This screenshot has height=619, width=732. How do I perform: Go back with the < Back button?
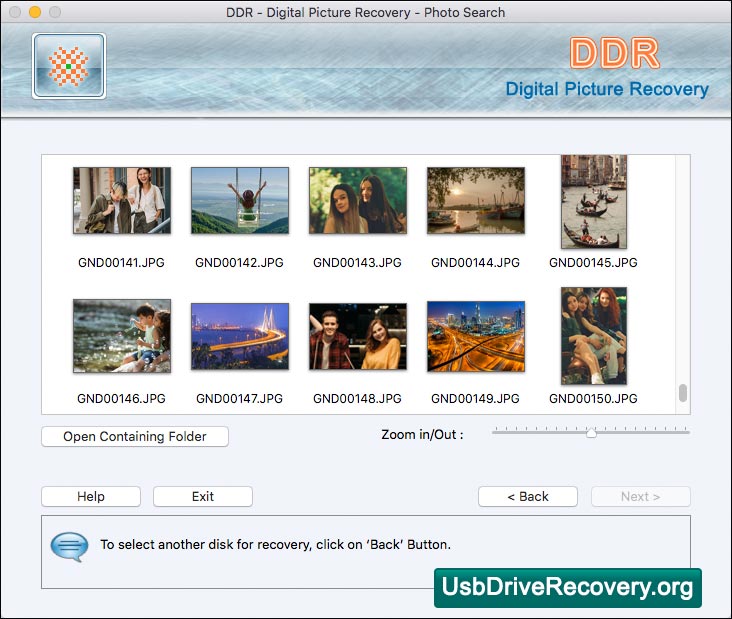(528, 496)
